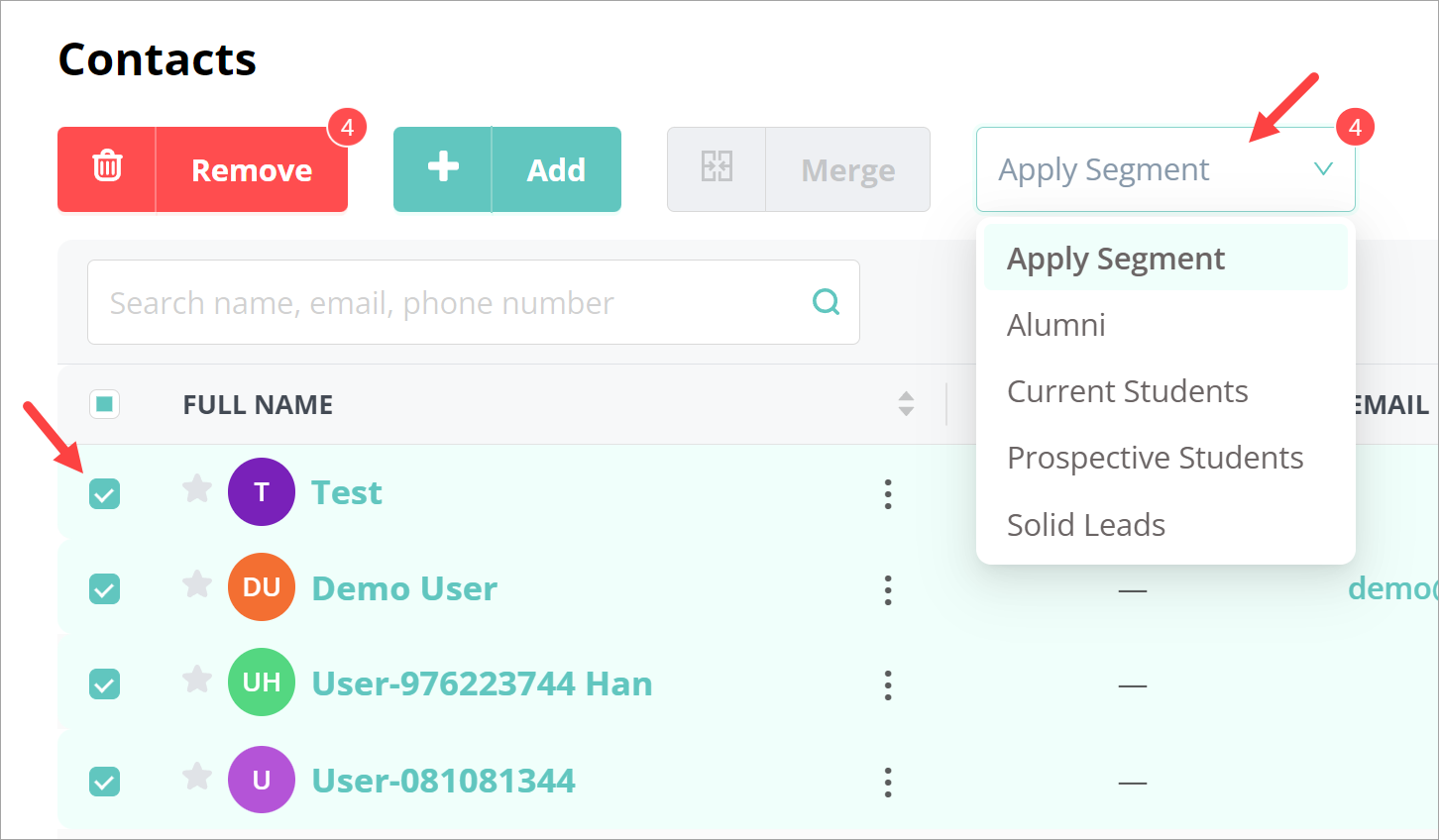Click the Merge button label
This screenshot has width=1439, height=840.
tap(848, 170)
